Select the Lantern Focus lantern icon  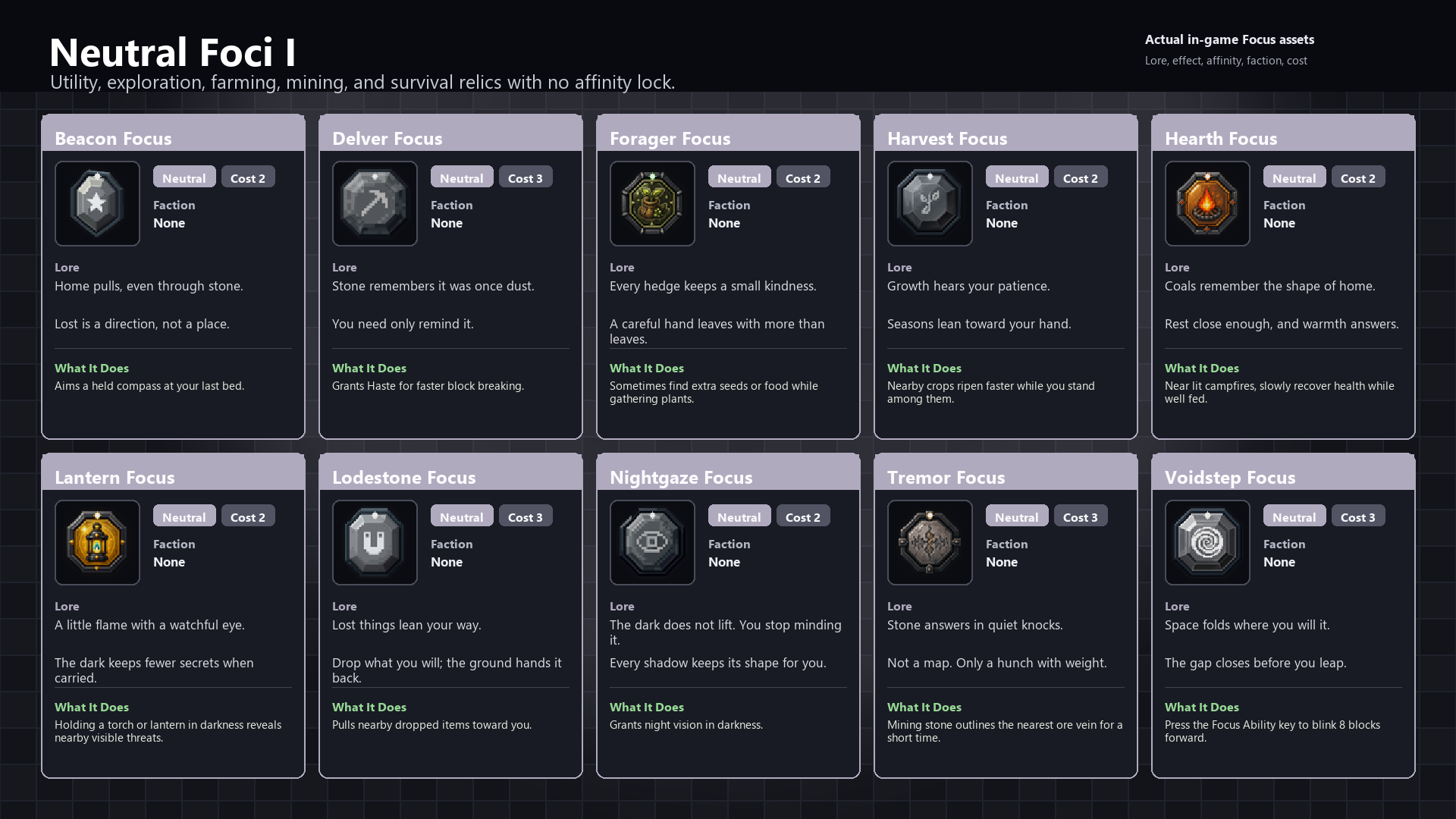click(x=97, y=542)
